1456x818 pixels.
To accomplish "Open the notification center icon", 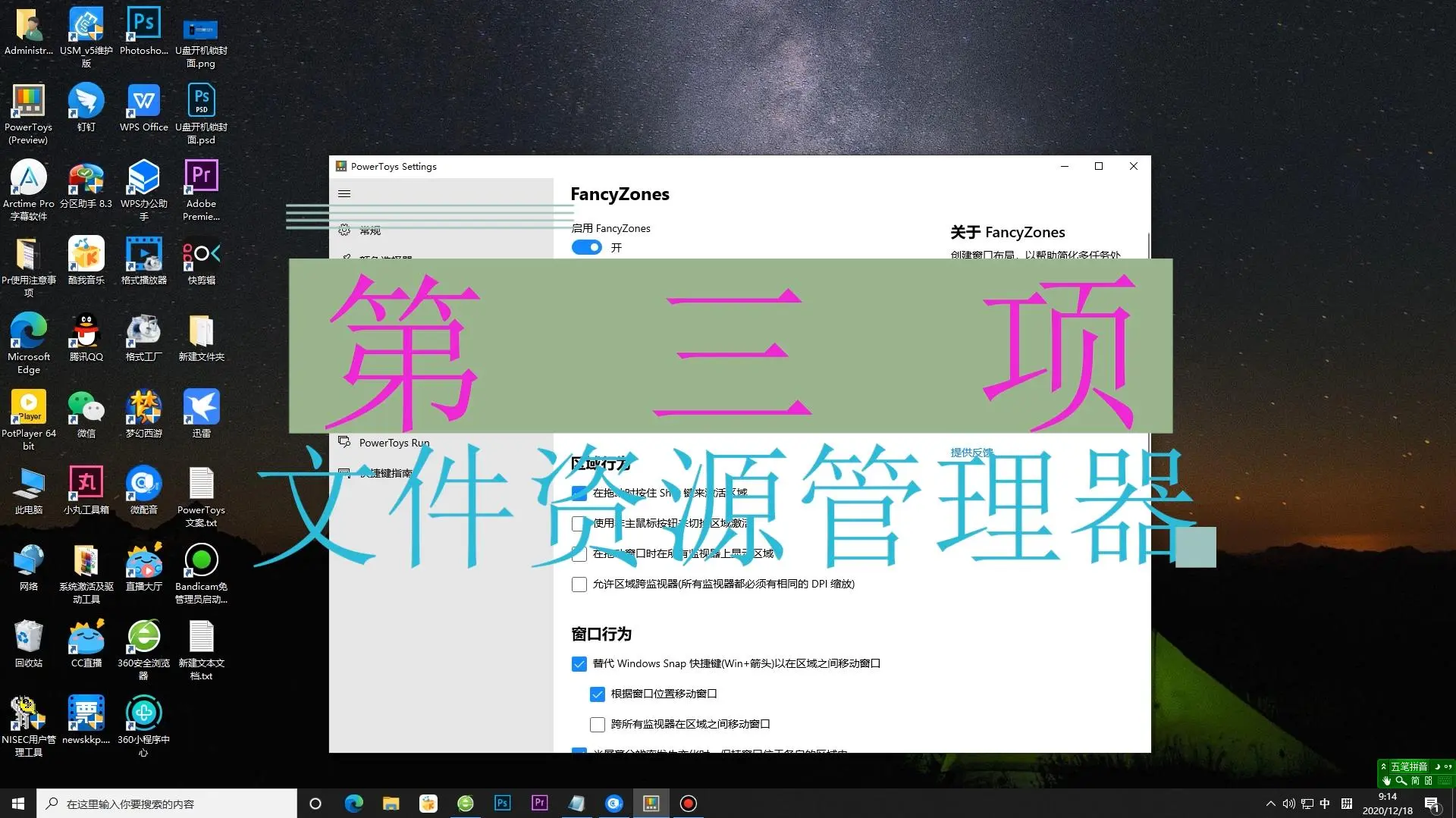I will (x=1432, y=804).
